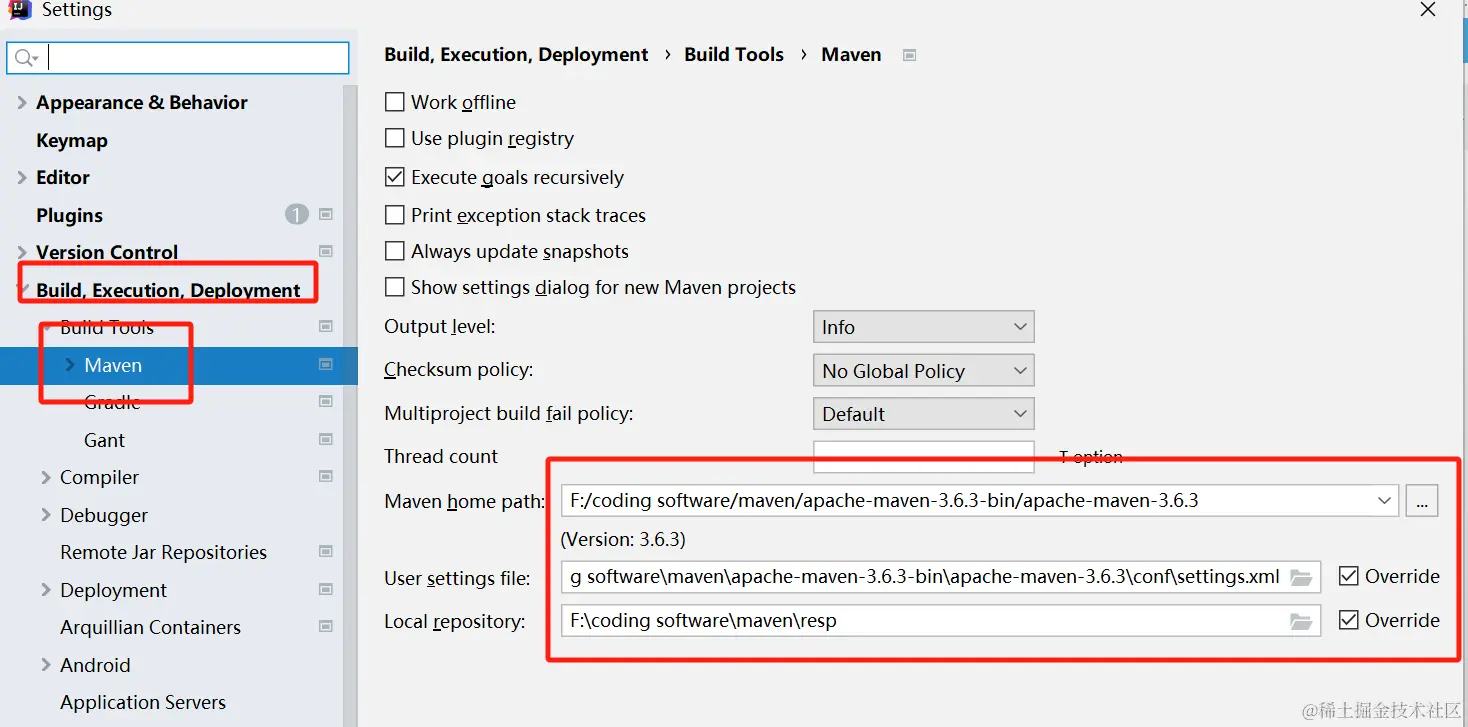Expand the Appearance & Behavior section

coord(22,102)
